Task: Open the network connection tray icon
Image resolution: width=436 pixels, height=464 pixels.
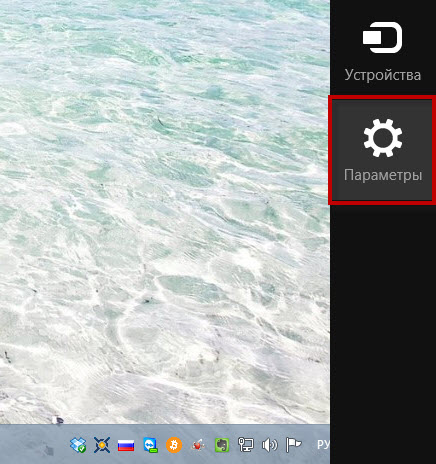Action: pyautogui.click(x=246, y=445)
